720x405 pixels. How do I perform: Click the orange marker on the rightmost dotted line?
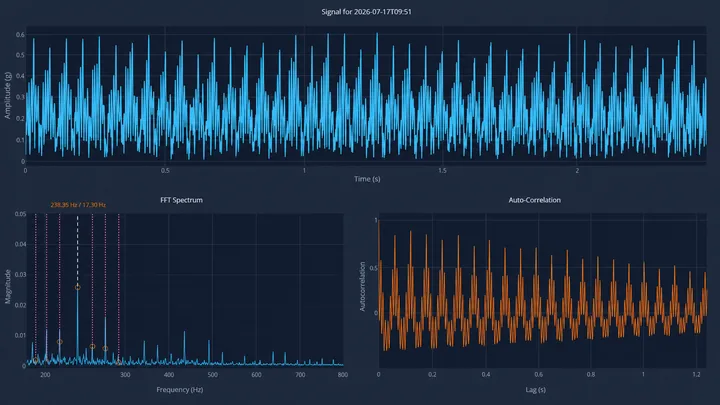[118, 363]
